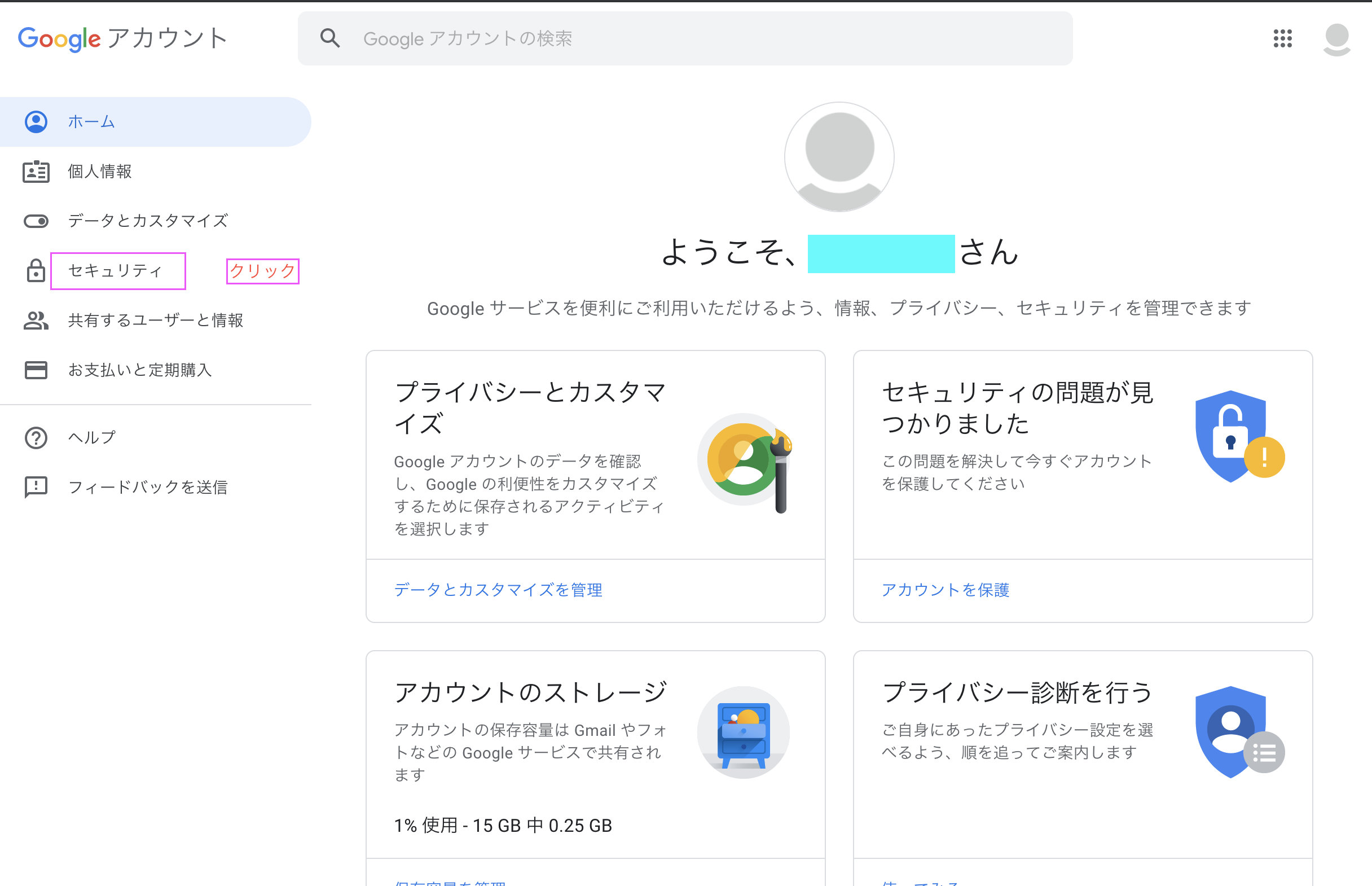Click the ご自身にあったプライバシー設定 description text
This screenshot has height=886, width=1372.
click(1017, 741)
